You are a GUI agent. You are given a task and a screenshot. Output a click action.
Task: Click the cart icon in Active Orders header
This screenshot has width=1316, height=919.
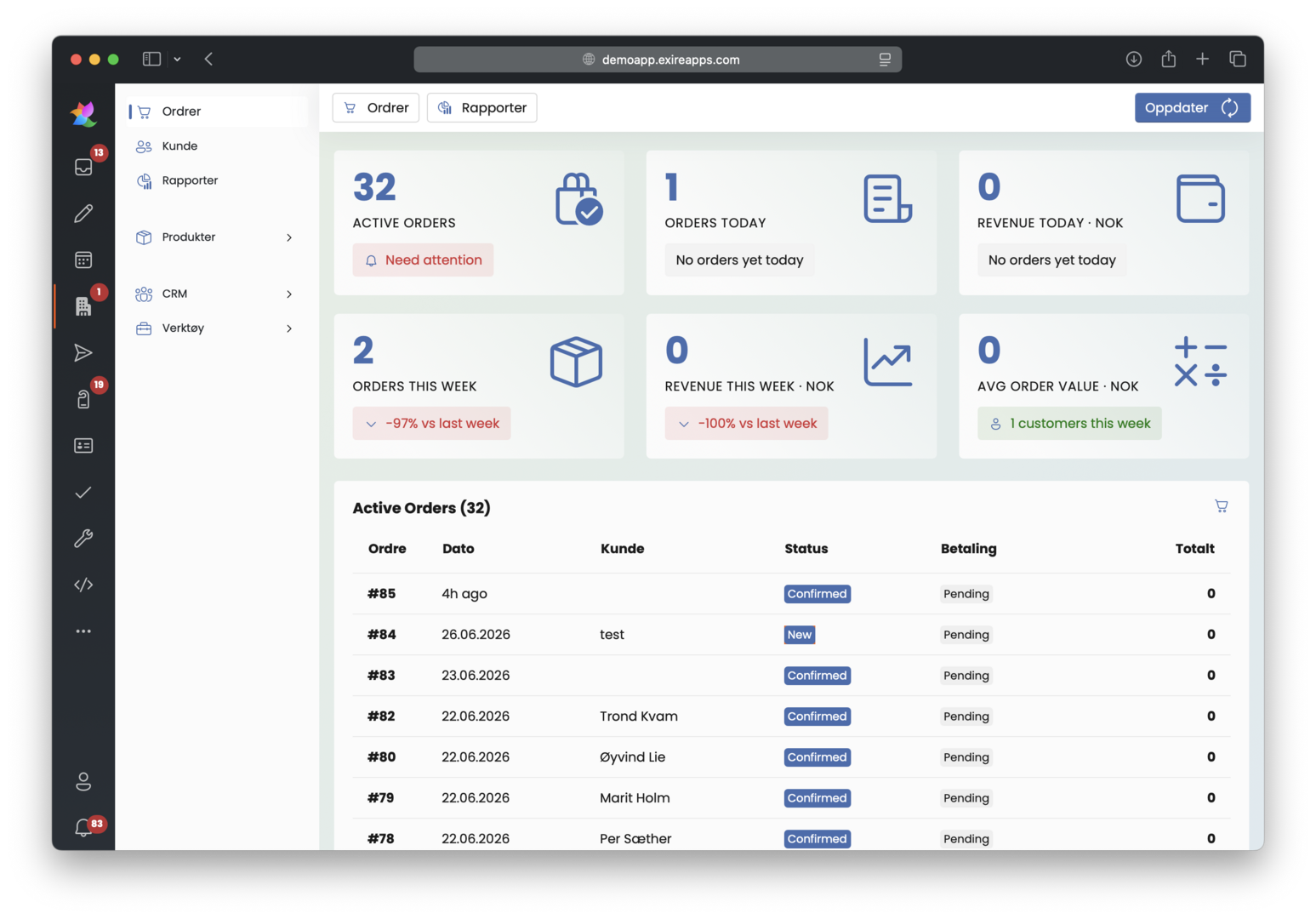[x=1222, y=506]
